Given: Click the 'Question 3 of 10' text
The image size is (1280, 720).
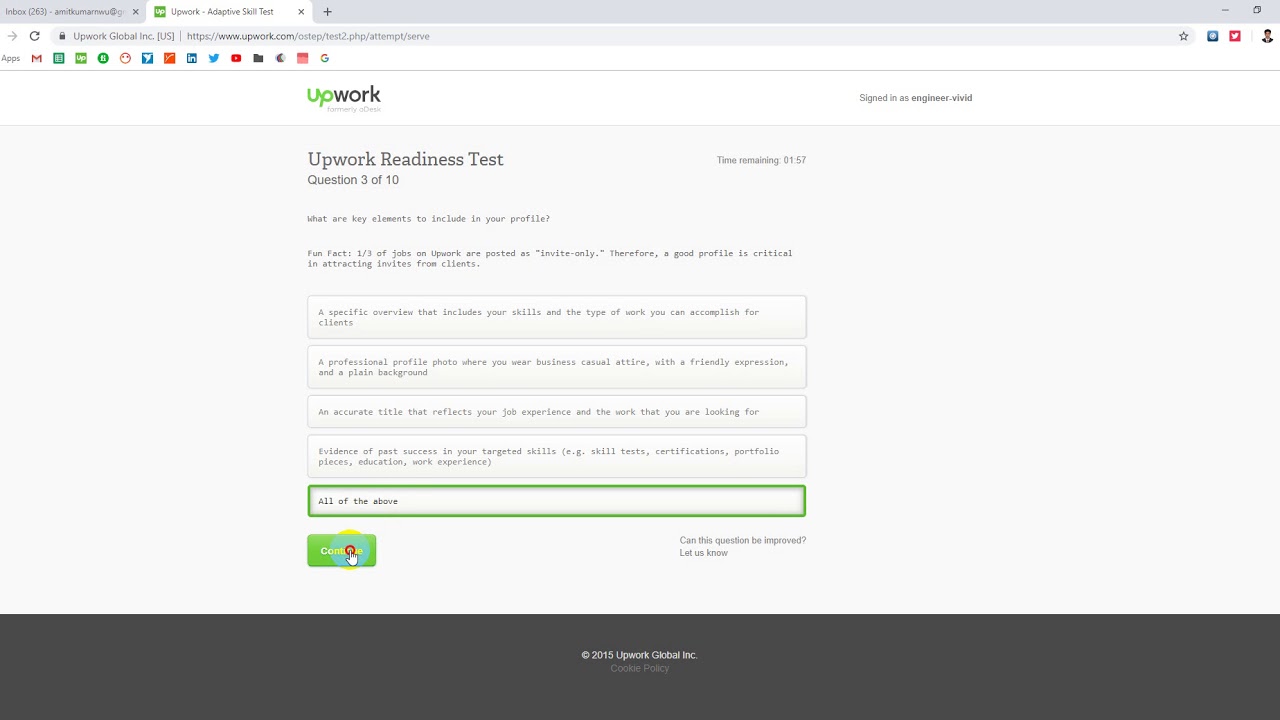Looking at the screenshot, I should click(353, 180).
